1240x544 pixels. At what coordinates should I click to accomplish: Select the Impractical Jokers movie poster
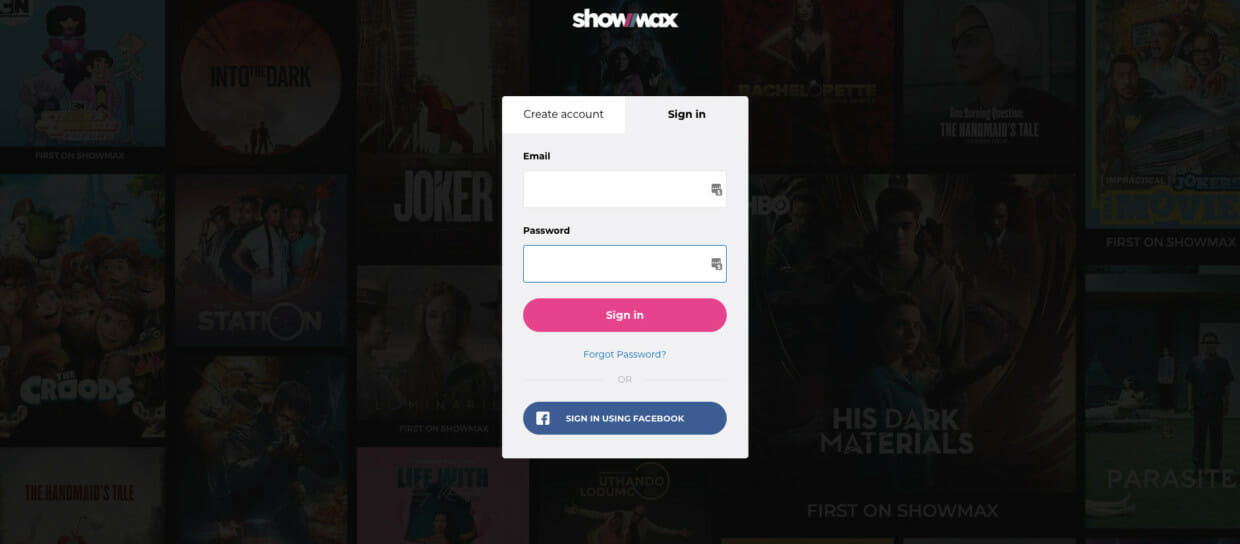[x=1162, y=113]
